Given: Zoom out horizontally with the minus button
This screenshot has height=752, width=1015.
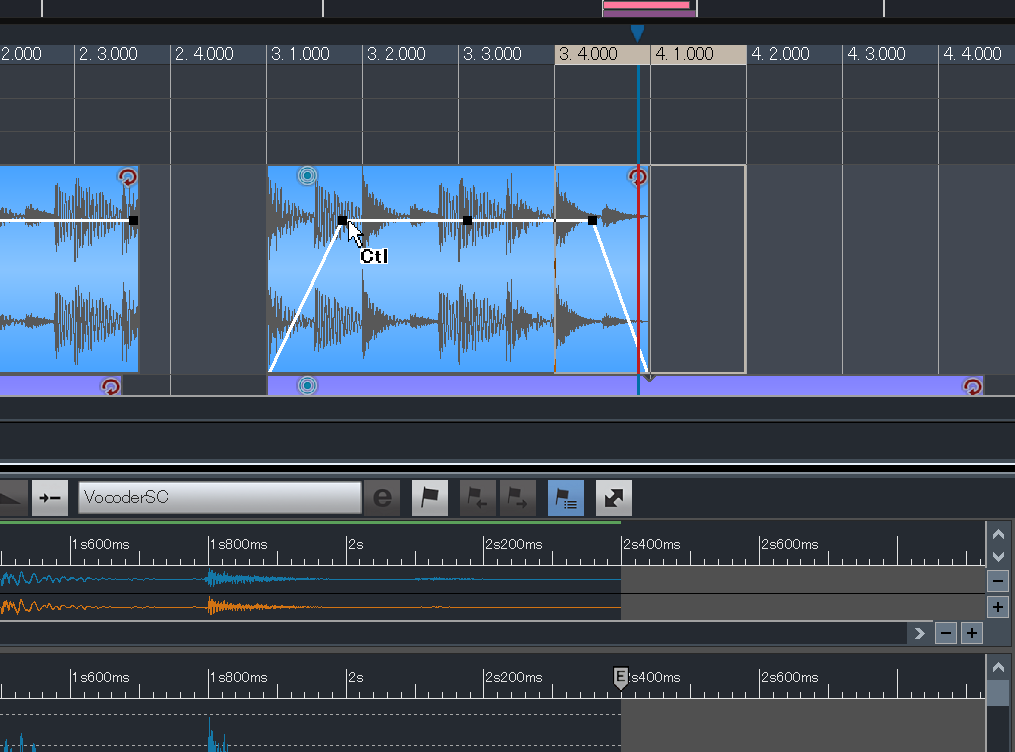Looking at the screenshot, I should [945, 632].
